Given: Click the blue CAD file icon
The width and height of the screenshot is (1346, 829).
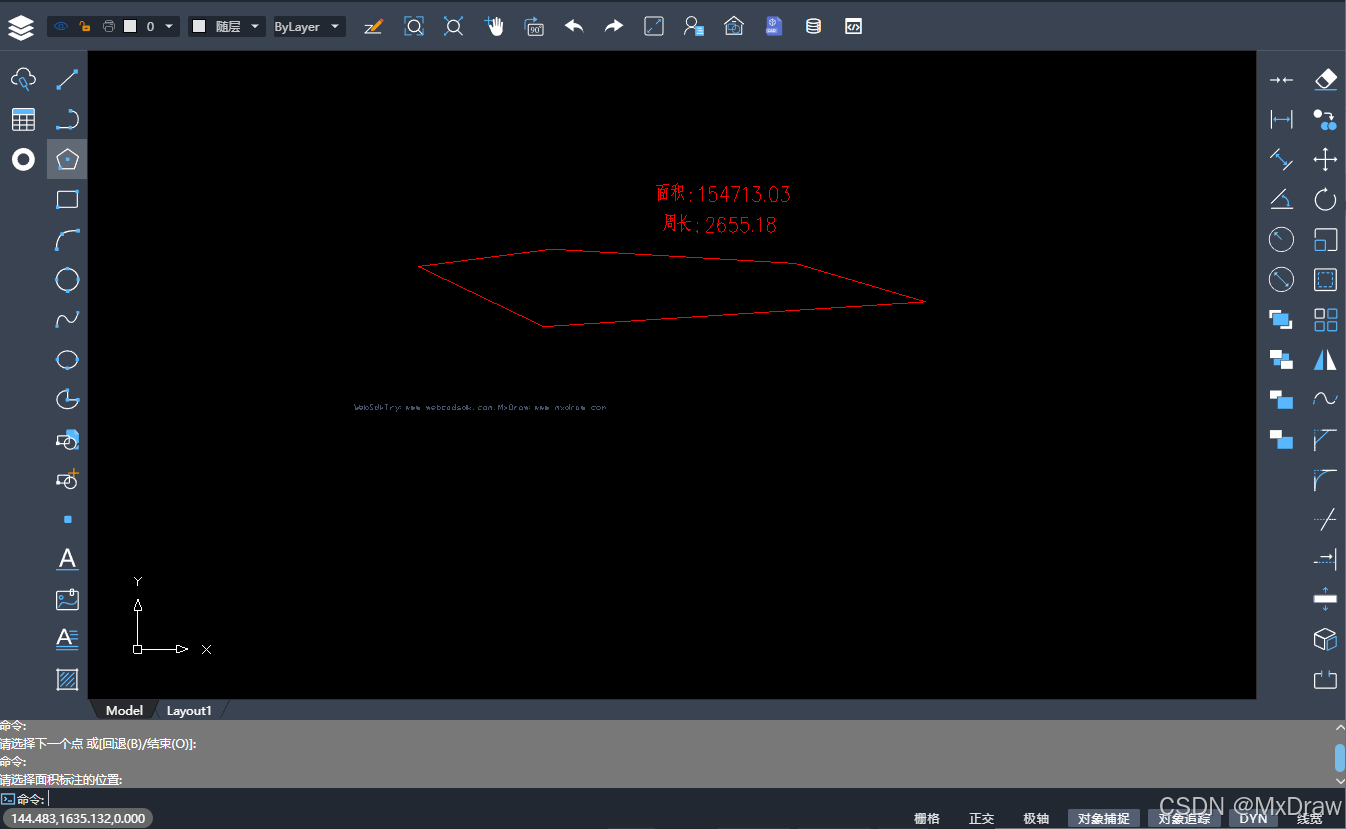Looking at the screenshot, I should pyautogui.click(x=773, y=27).
